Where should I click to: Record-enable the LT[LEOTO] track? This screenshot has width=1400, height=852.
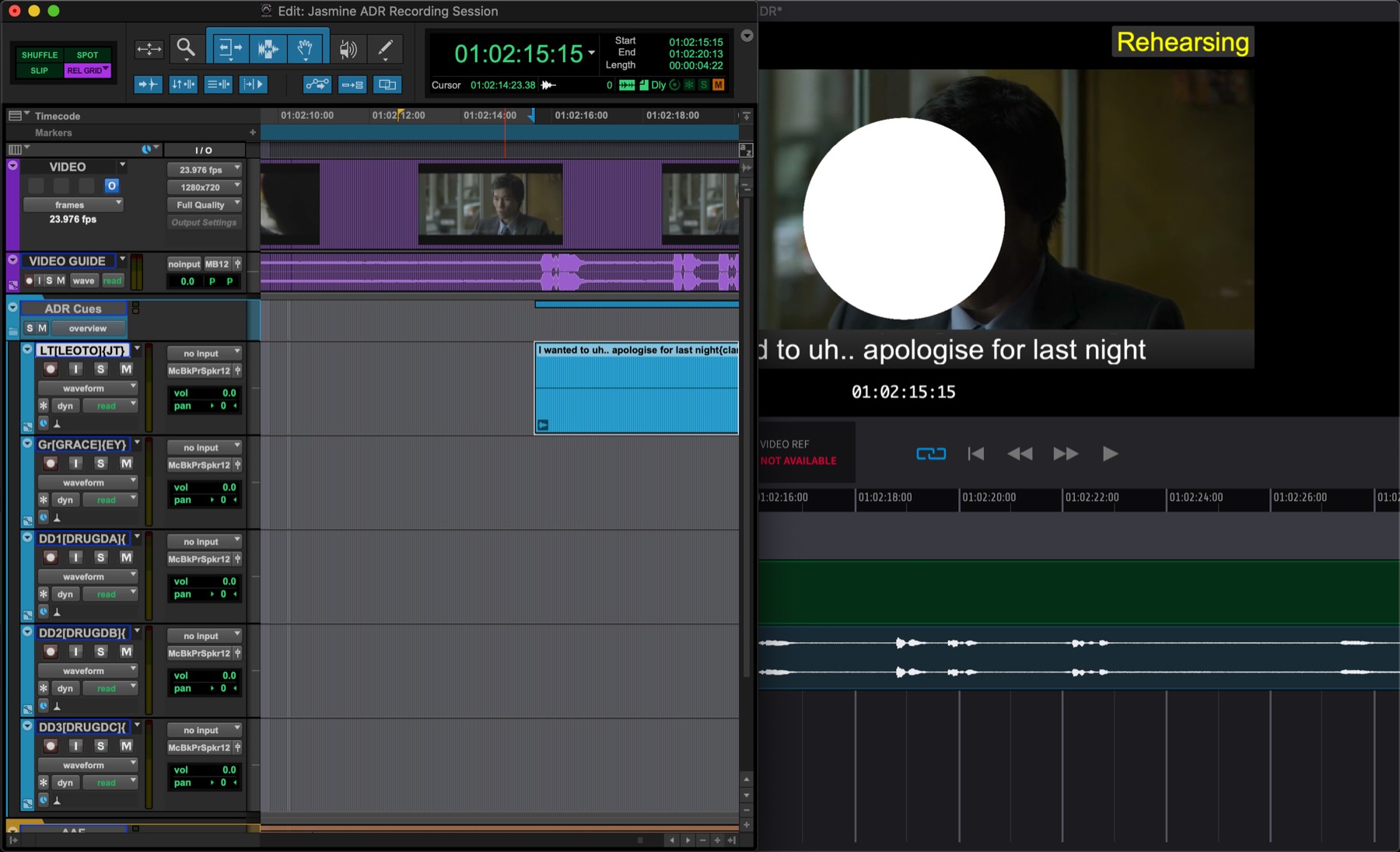coord(51,369)
